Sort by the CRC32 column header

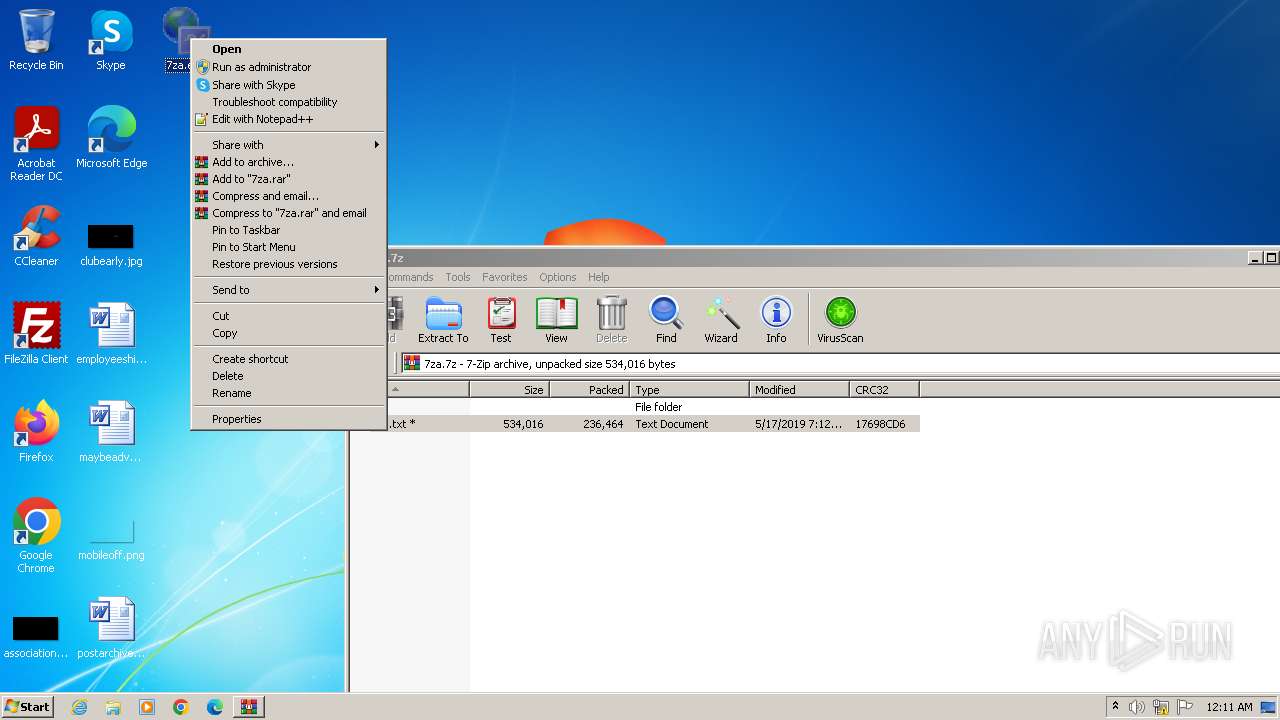pos(884,390)
